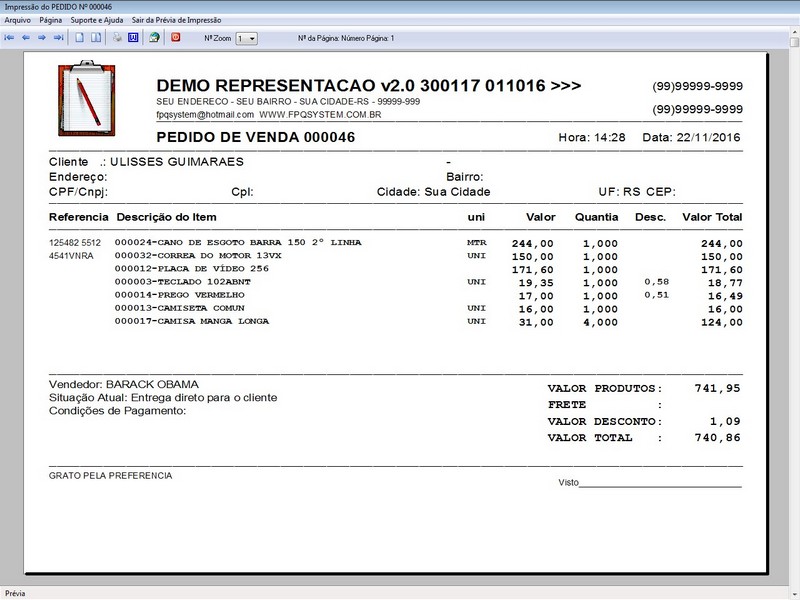This screenshot has width=800, height=600.
Task: Click reference 4541VNRA
Action: [71, 256]
